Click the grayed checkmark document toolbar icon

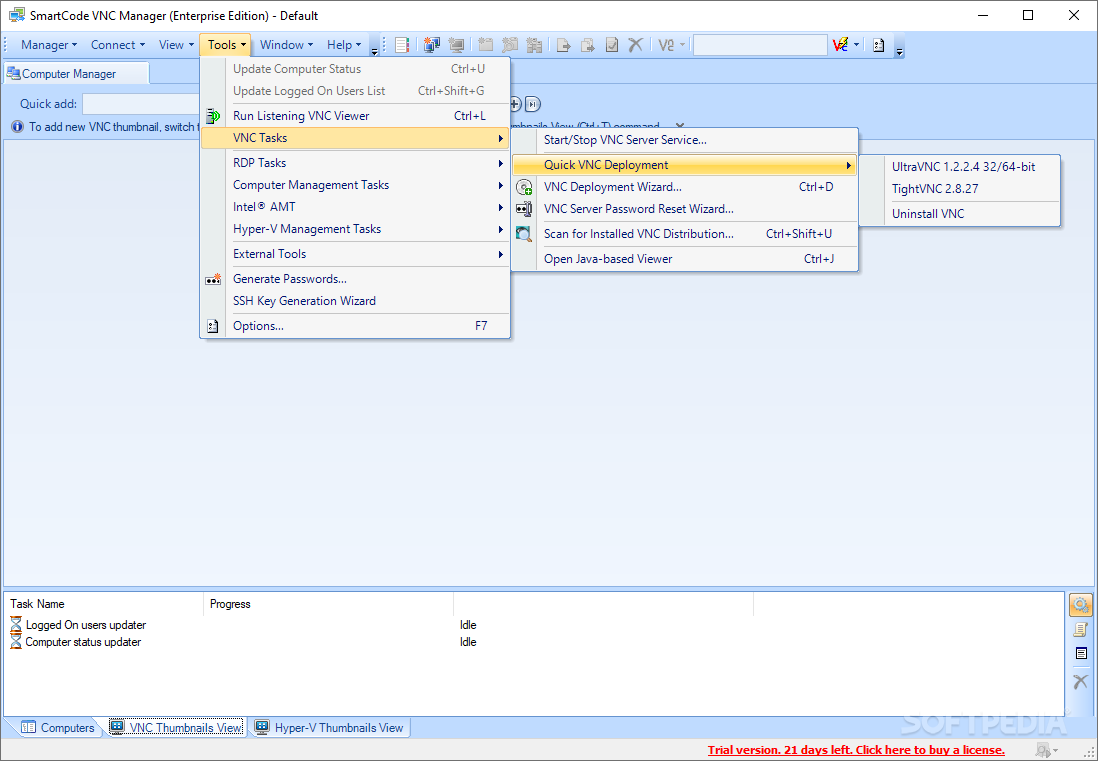[x=612, y=45]
